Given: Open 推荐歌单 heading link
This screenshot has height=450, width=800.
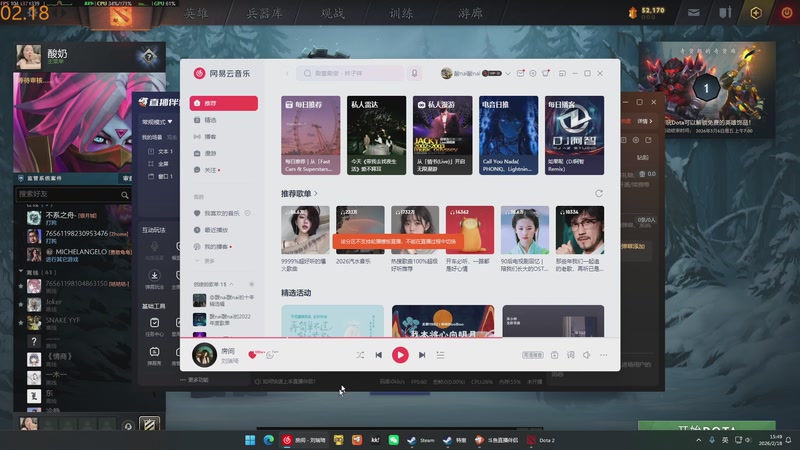Looking at the screenshot, I should coord(299,194).
